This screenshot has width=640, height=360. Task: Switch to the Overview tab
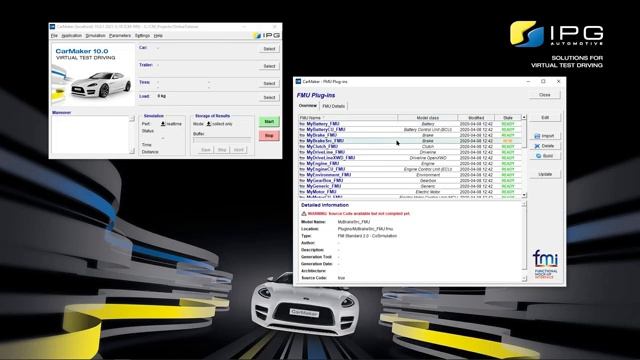[308, 106]
